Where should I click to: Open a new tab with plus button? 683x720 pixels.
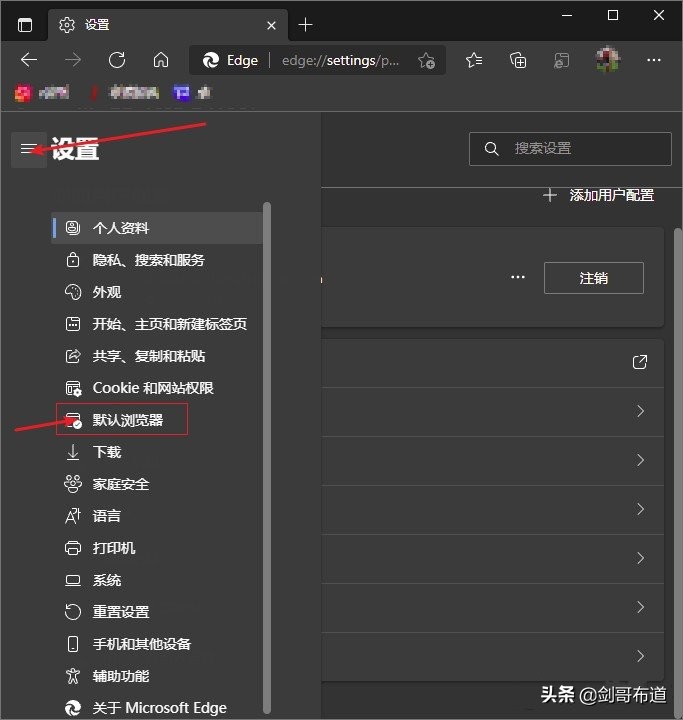coord(305,25)
